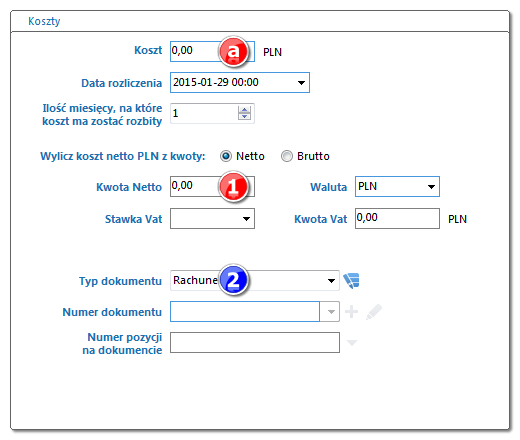The height and width of the screenshot is (440, 520).
Task: Increase the month count with the up arrow
Action: [x=244, y=110]
